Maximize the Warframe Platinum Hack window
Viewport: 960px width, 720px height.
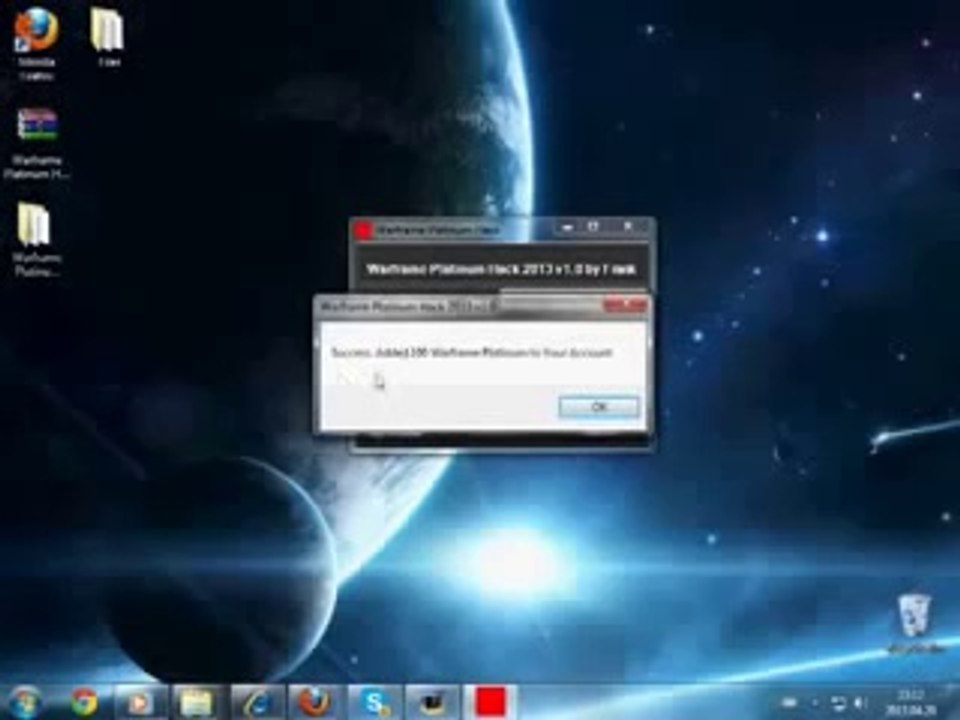point(593,228)
